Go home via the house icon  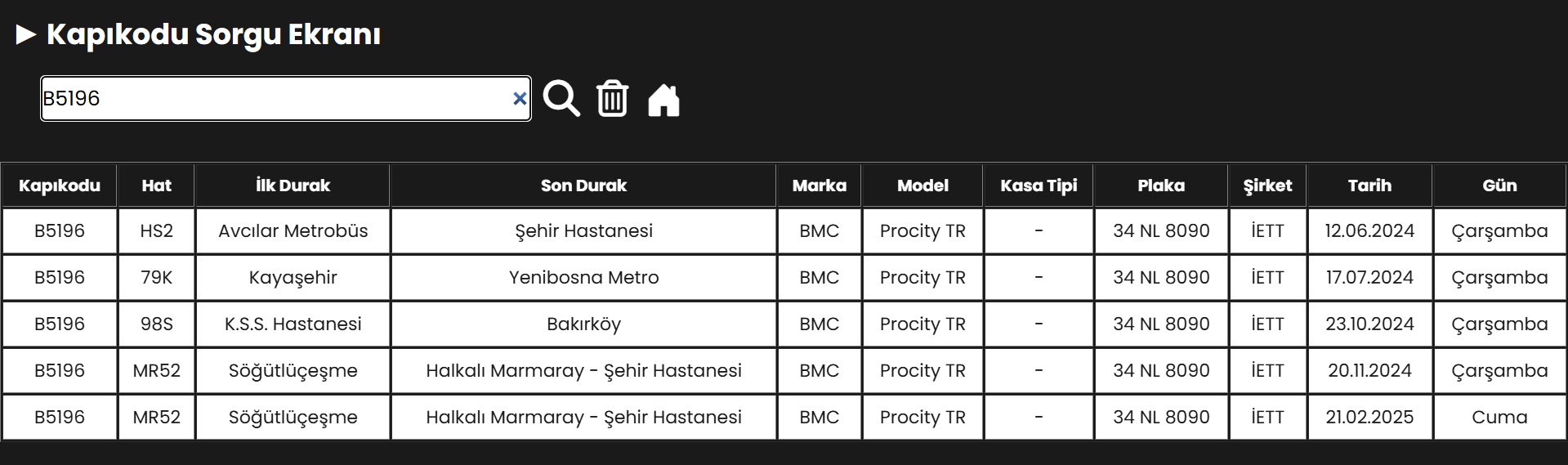(x=663, y=100)
